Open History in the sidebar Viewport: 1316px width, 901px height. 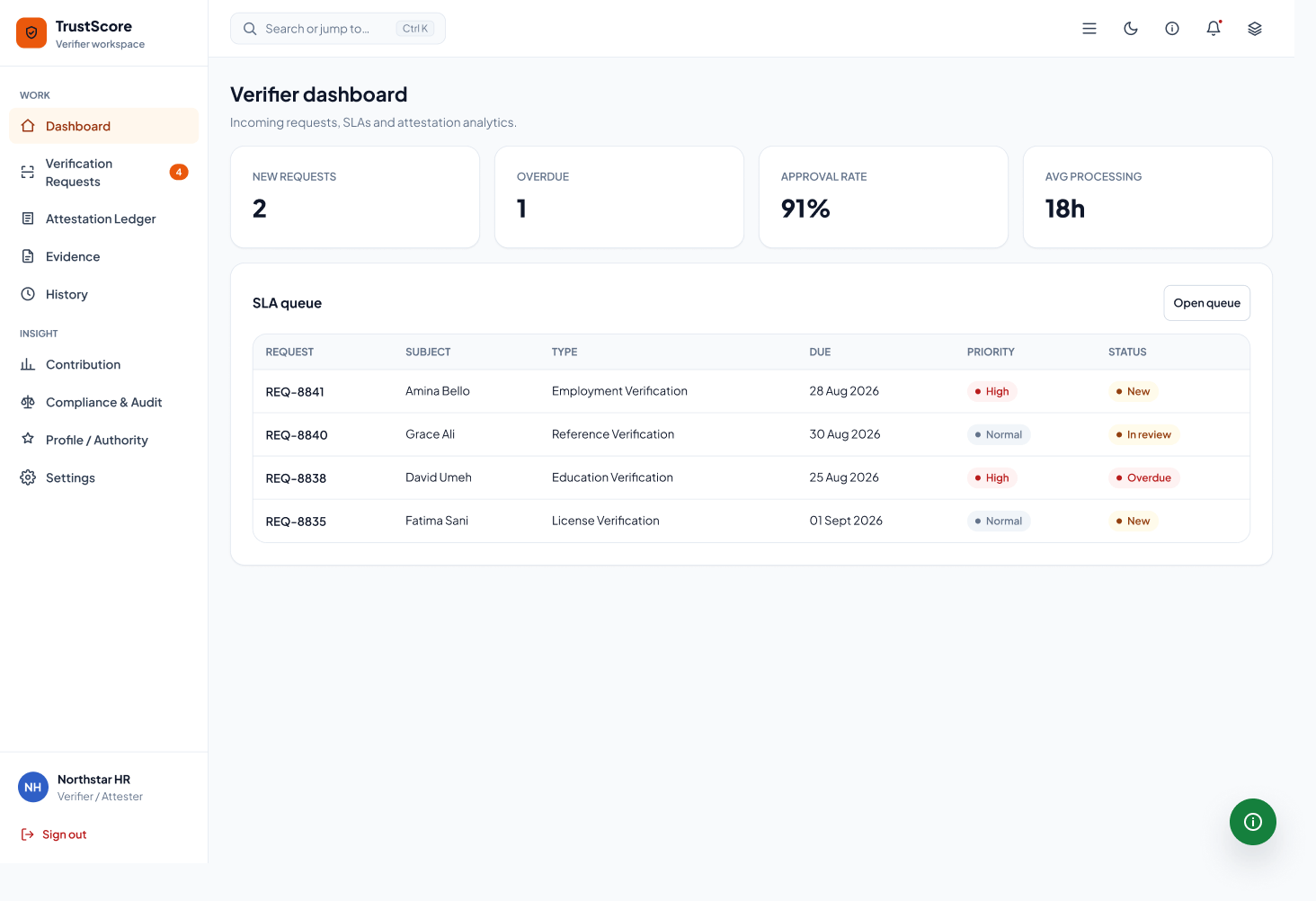pyautogui.click(x=103, y=294)
